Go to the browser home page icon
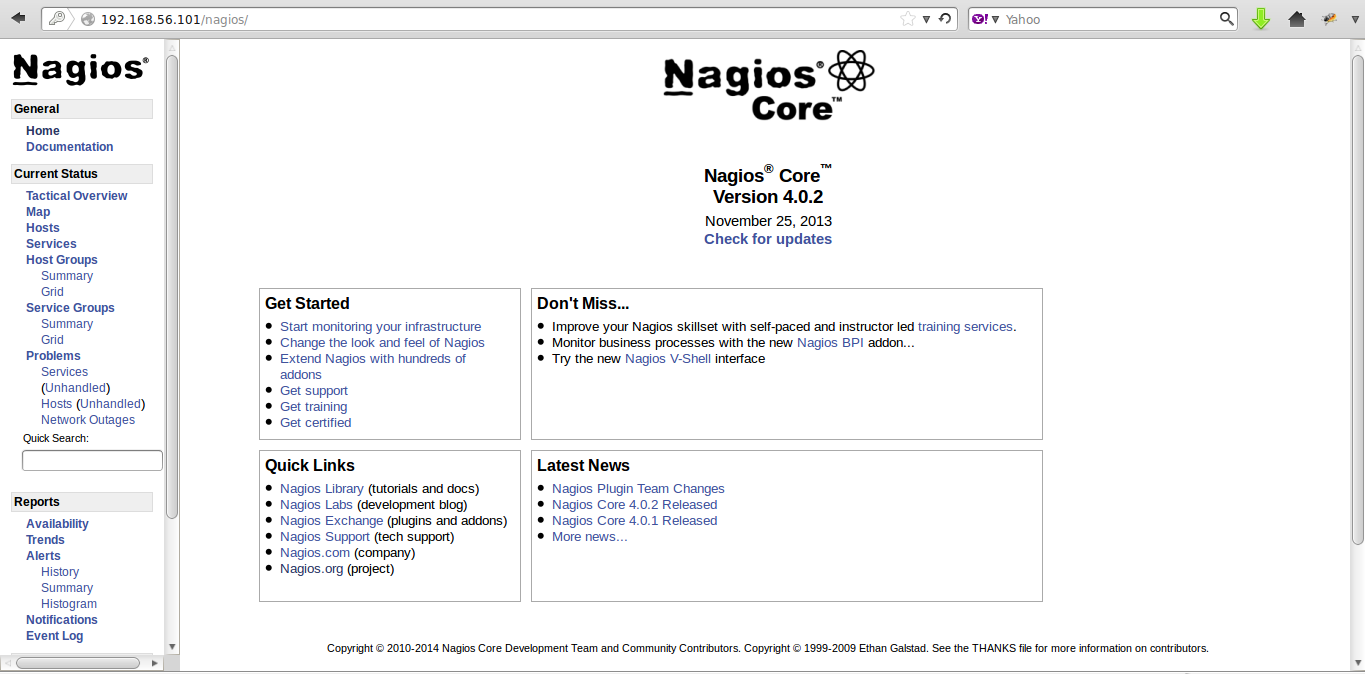 1297,19
